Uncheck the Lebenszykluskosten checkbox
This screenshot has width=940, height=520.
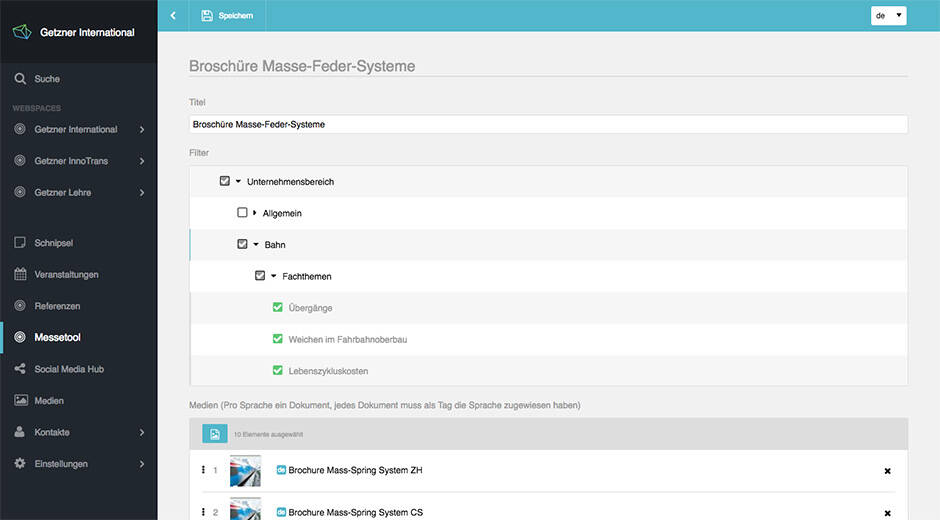coord(277,371)
